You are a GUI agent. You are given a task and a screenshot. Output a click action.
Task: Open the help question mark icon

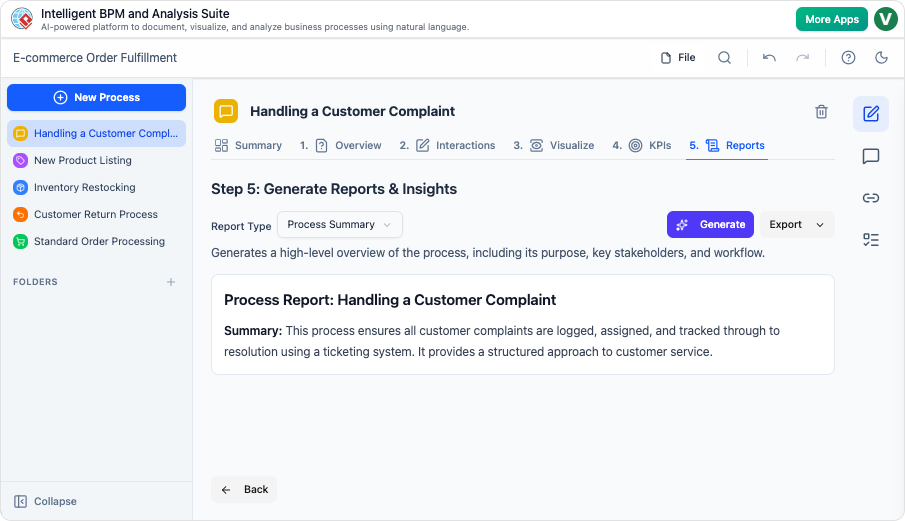(848, 58)
